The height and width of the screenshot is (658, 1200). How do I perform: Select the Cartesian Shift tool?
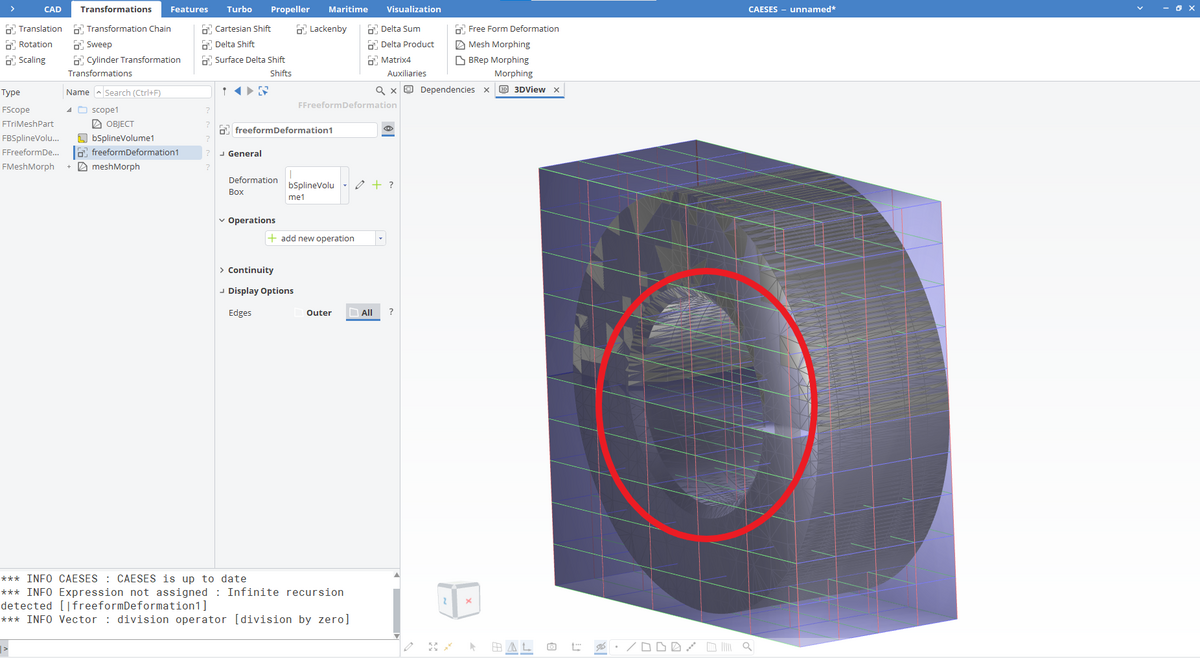pyautogui.click(x=240, y=28)
